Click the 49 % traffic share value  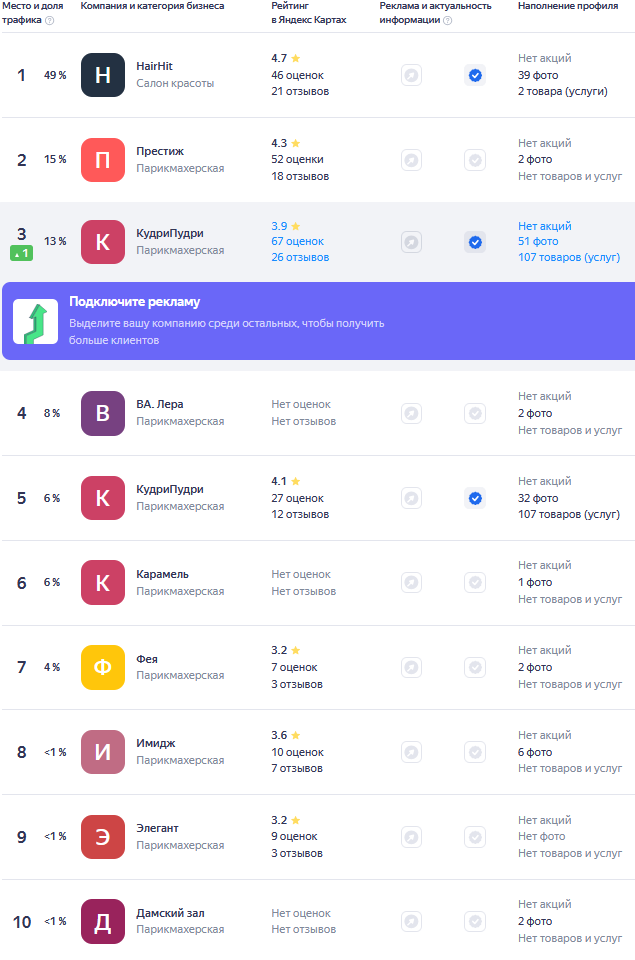point(55,75)
